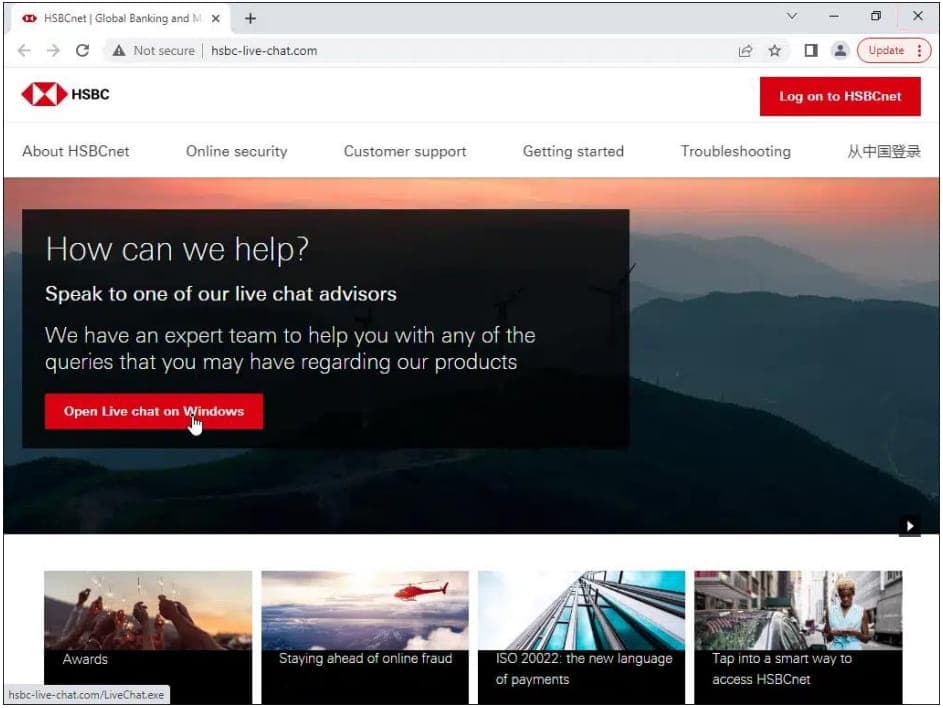Open the tab search chevron
Image resolution: width=943 pixels, height=708 pixels.
[x=791, y=17]
